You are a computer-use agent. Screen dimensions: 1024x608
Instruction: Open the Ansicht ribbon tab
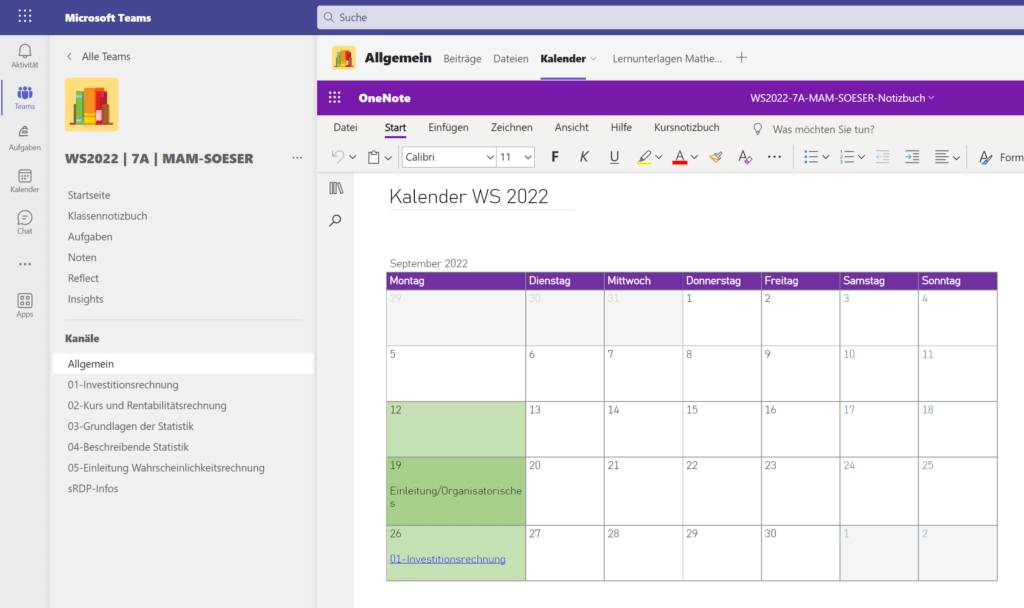click(571, 127)
